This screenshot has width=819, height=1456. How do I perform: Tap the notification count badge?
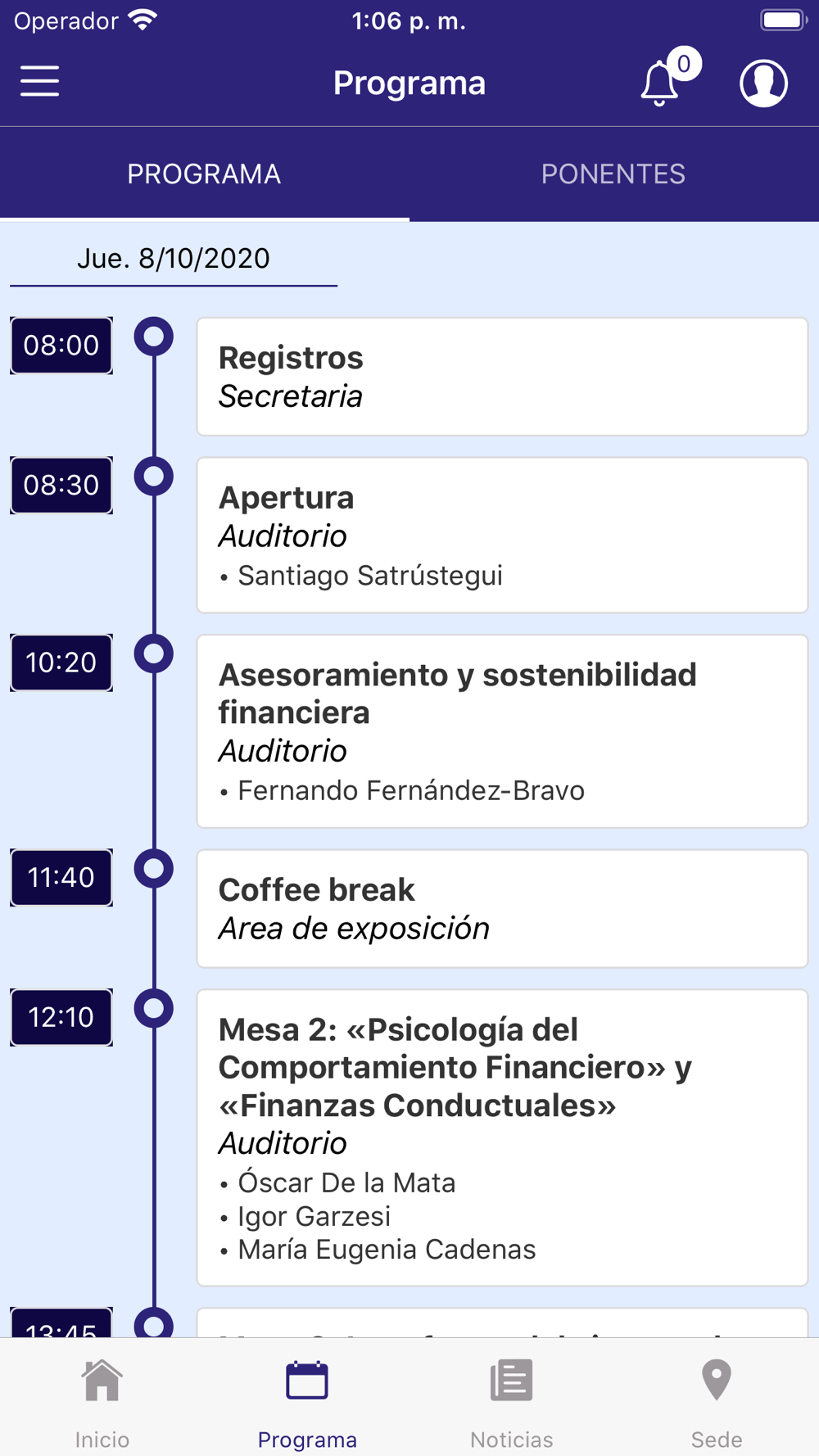tap(684, 64)
